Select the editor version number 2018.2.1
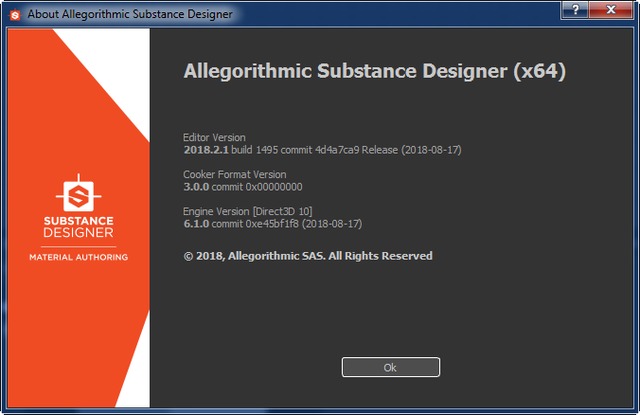The width and height of the screenshot is (640, 415). point(206,150)
